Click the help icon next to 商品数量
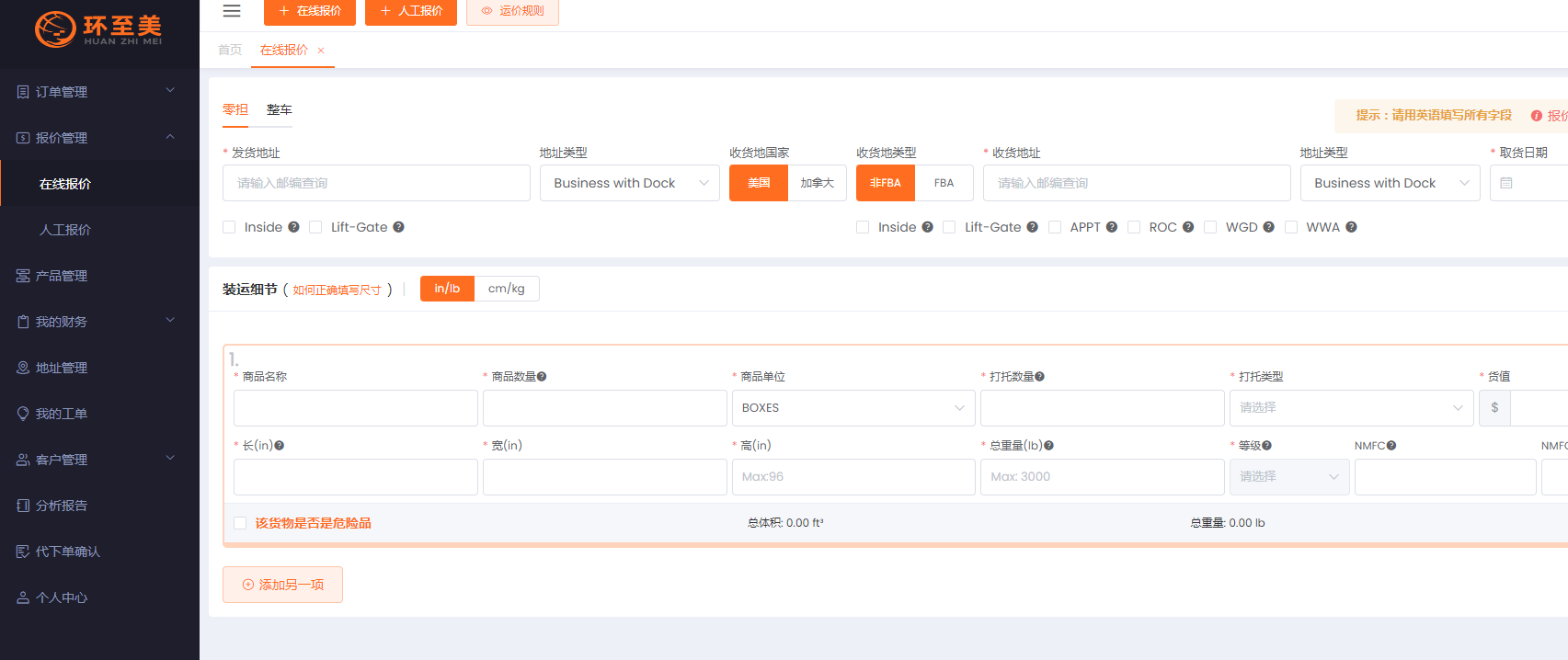The image size is (1568, 660). point(542,377)
